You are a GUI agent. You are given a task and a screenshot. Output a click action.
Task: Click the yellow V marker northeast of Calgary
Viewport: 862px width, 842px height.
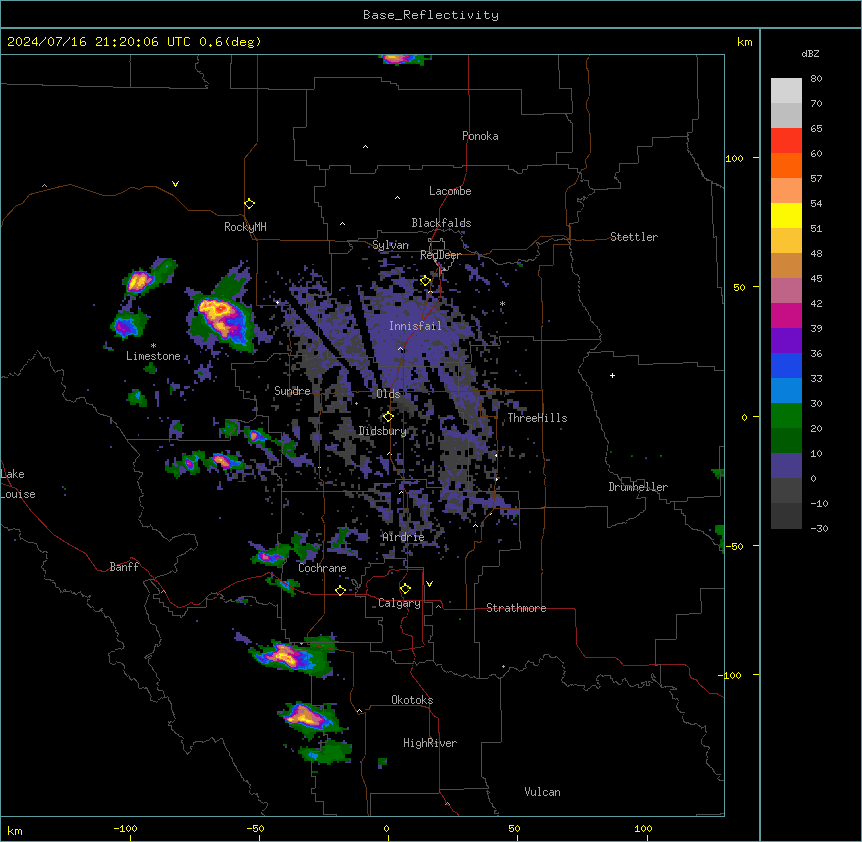429,584
